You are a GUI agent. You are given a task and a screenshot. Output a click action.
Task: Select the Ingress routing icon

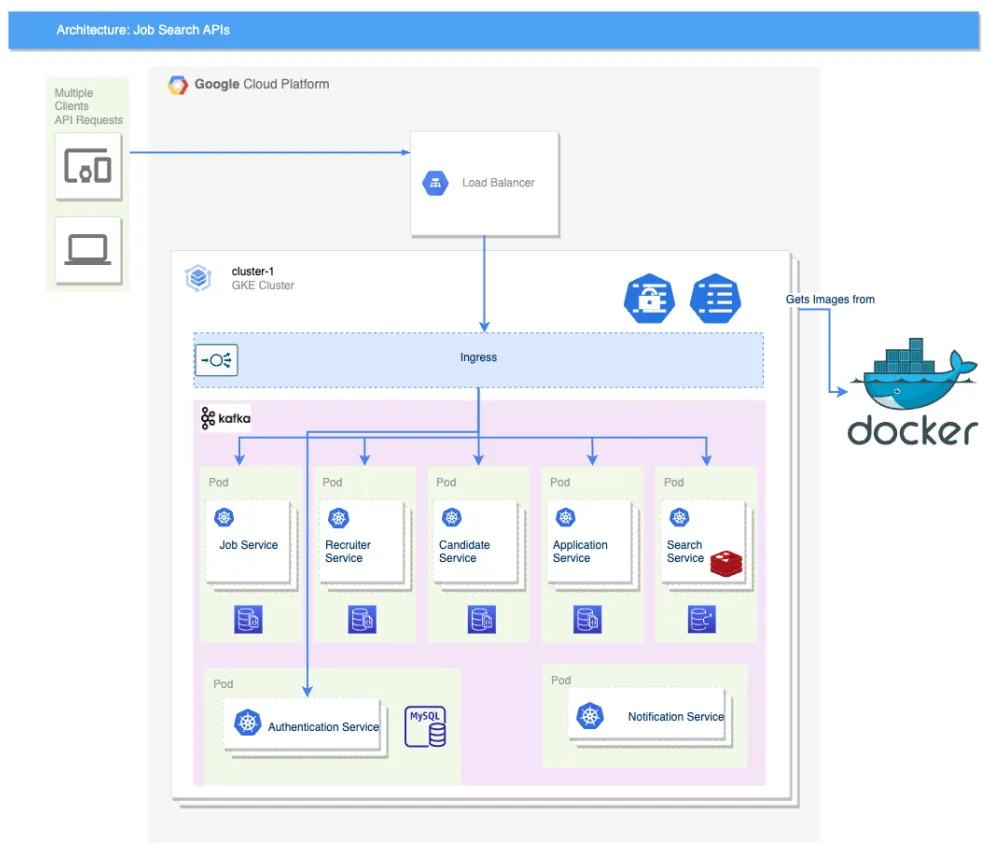217,360
